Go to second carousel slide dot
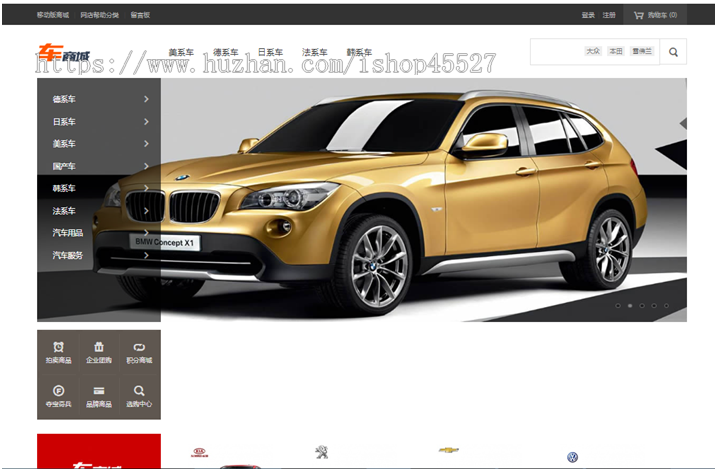 (630, 305)
